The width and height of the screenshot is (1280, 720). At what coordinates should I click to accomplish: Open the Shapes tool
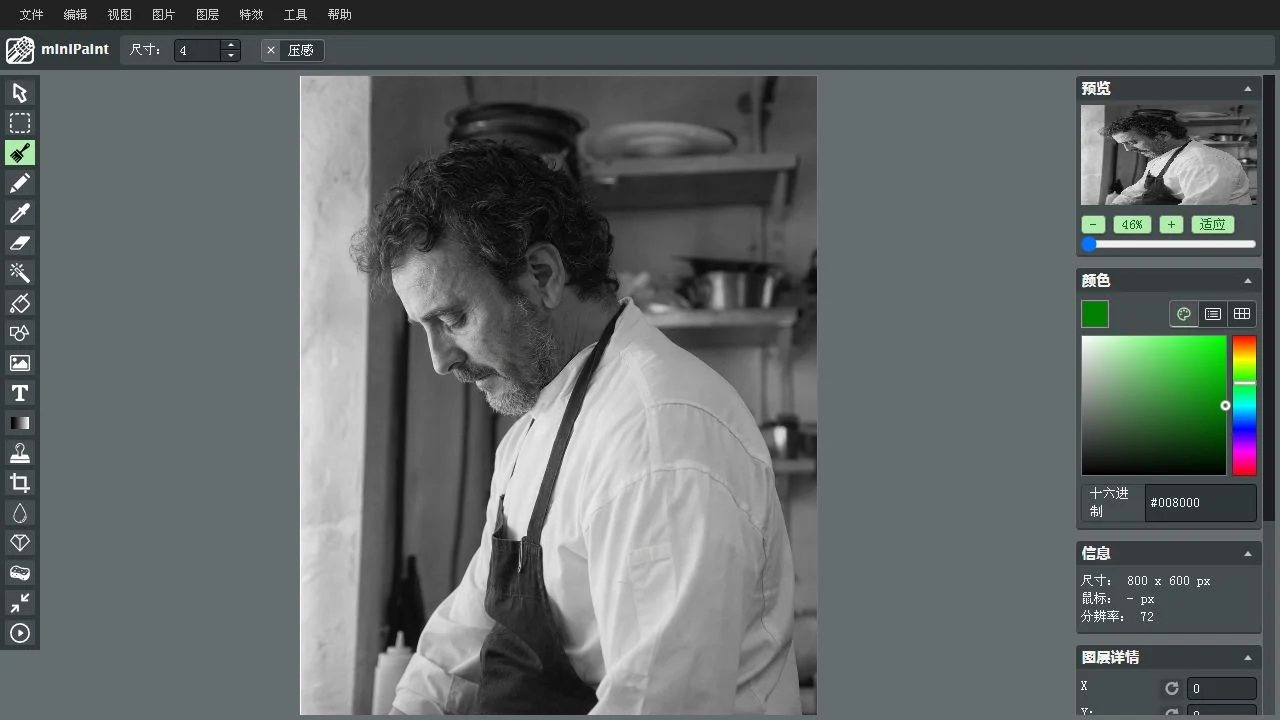tap(20, 333)
